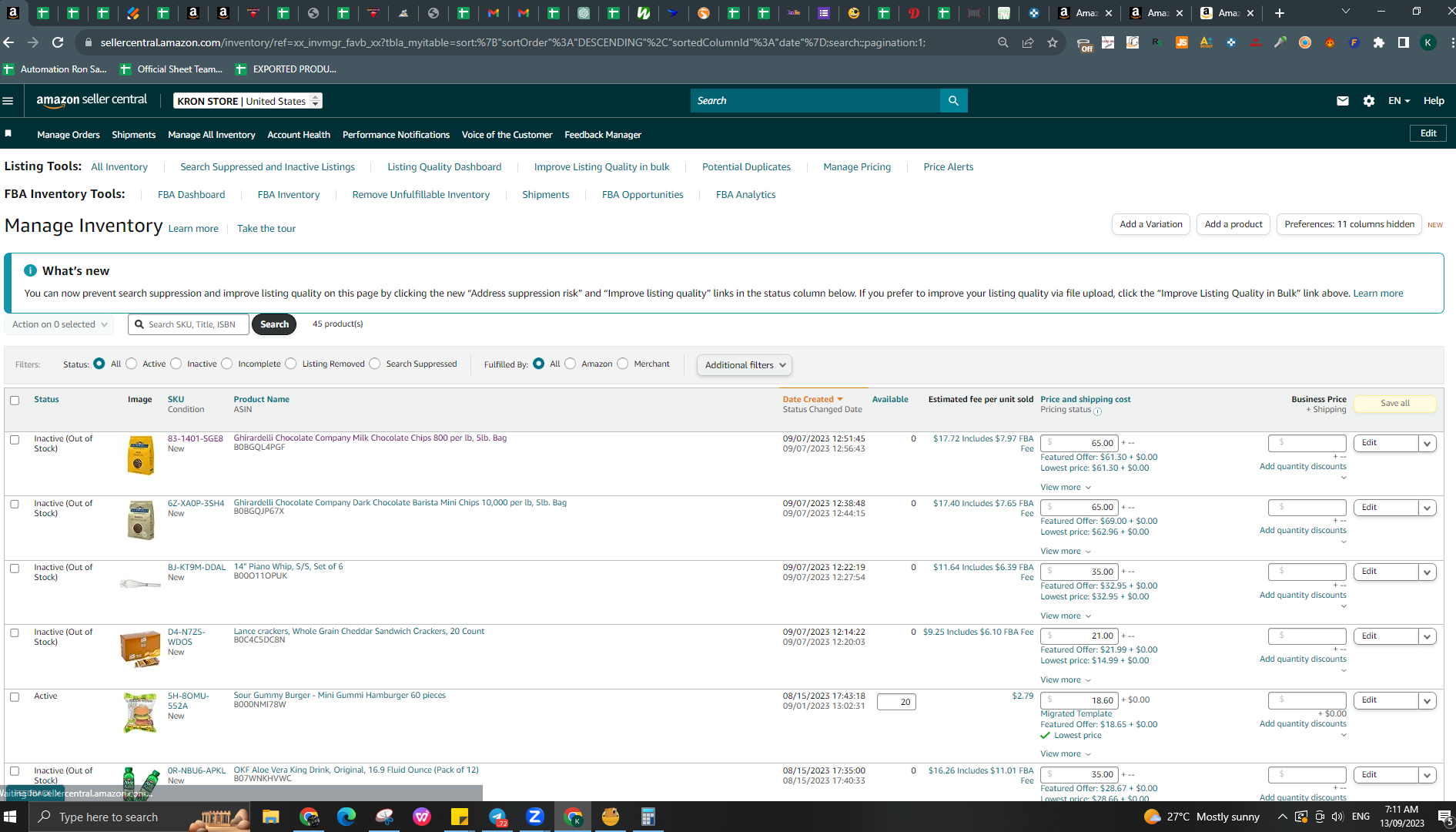Open the IP Alert extension
The image size is (1456, 832).
click(1256, 42)
